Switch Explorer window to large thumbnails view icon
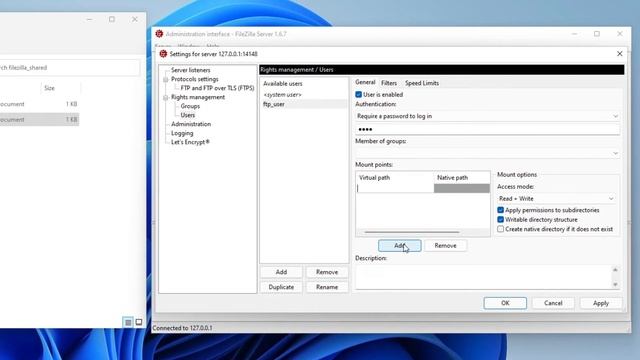Viewport: 640px width, 360px height. pyautogui.click(x=139, y=322)
